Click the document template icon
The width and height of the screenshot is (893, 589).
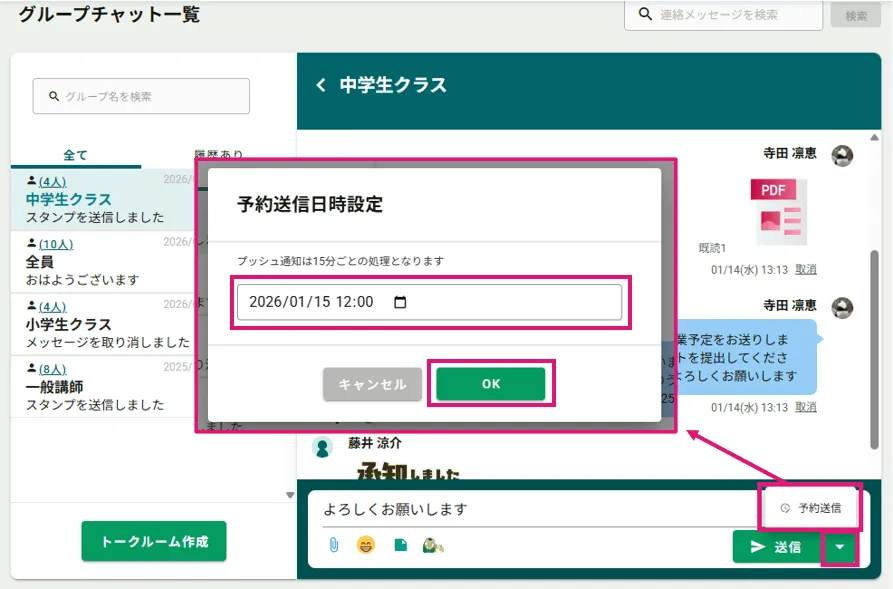[400, 545]
